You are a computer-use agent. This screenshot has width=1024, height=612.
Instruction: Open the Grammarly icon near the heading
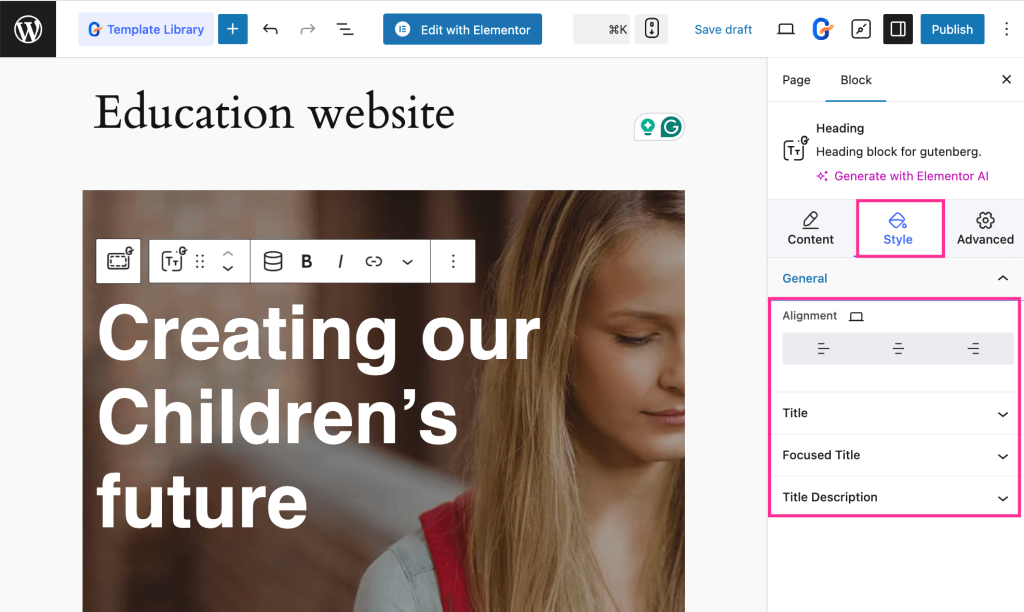pyautogui.click(x=671, y=127)
